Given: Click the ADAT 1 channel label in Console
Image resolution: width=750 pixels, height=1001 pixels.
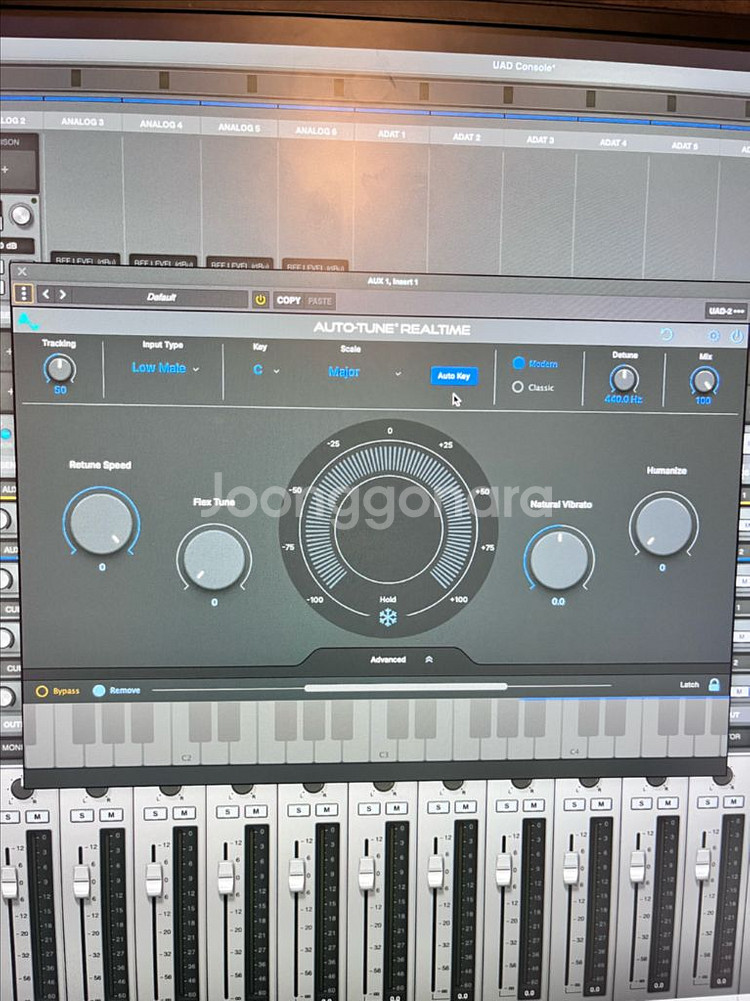Looking at the screenshot, I should coord(392,134).
